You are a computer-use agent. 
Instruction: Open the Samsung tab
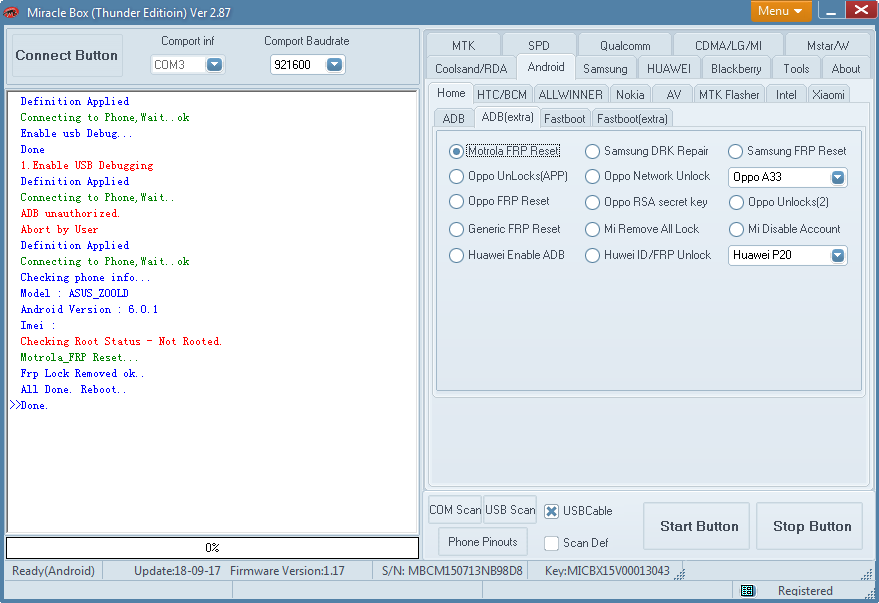(x=605, y=68)
